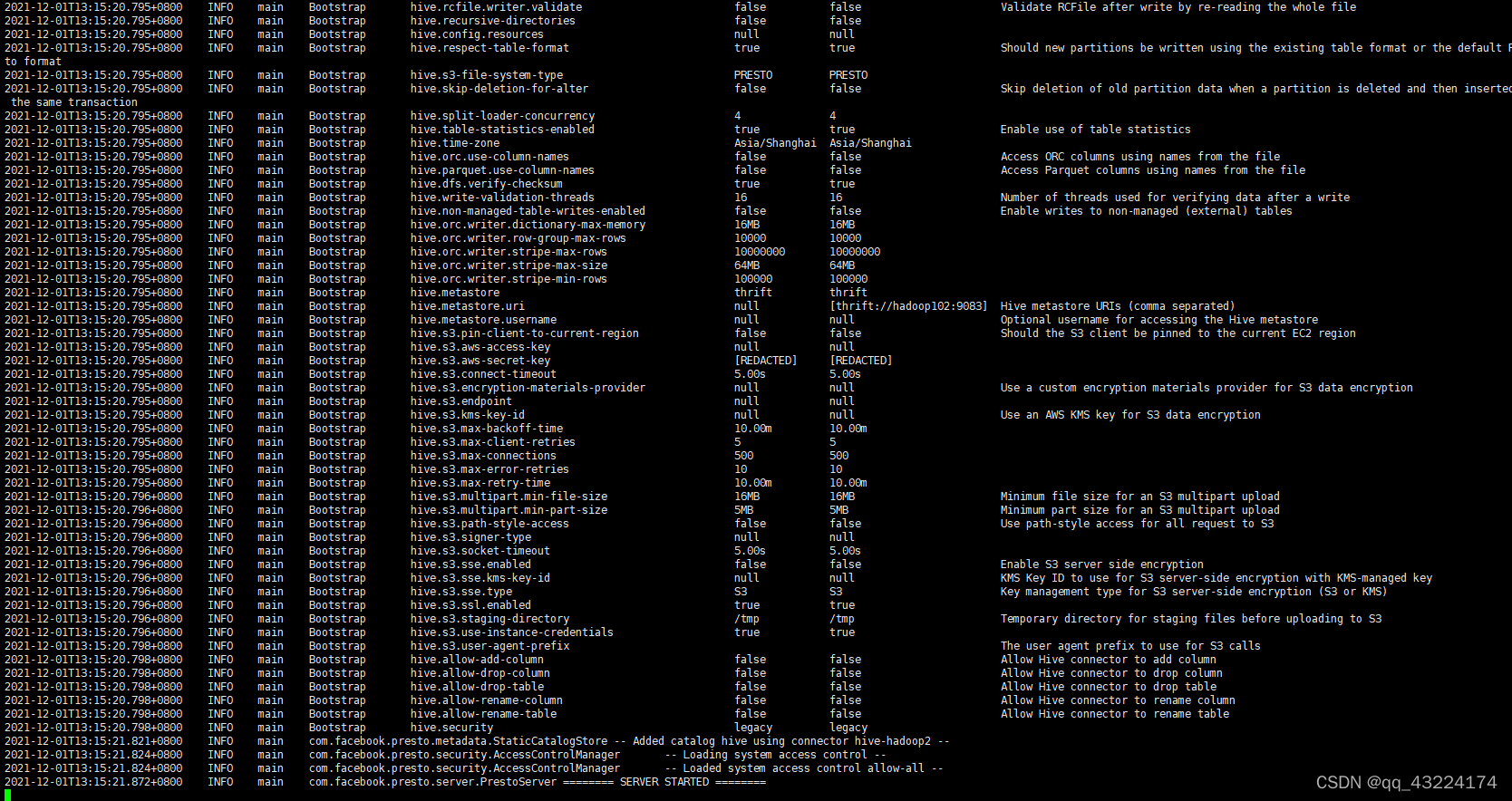The width and height of the screenshot is (1512, 801).
Task: Click 'Hive metastore URIs (comma separated)' description
Action: tap(1117, 306)
